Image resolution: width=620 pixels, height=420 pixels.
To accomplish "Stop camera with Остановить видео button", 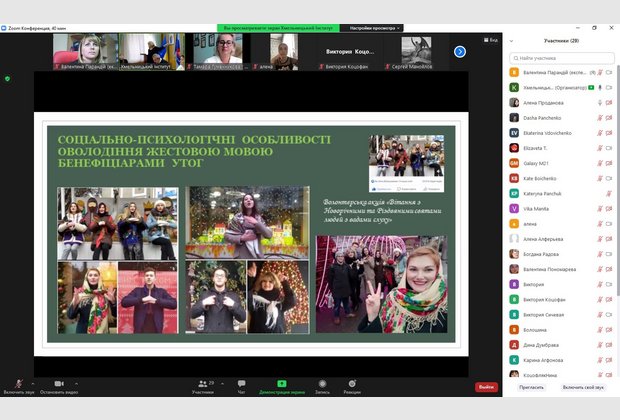I will pos(59,385).
